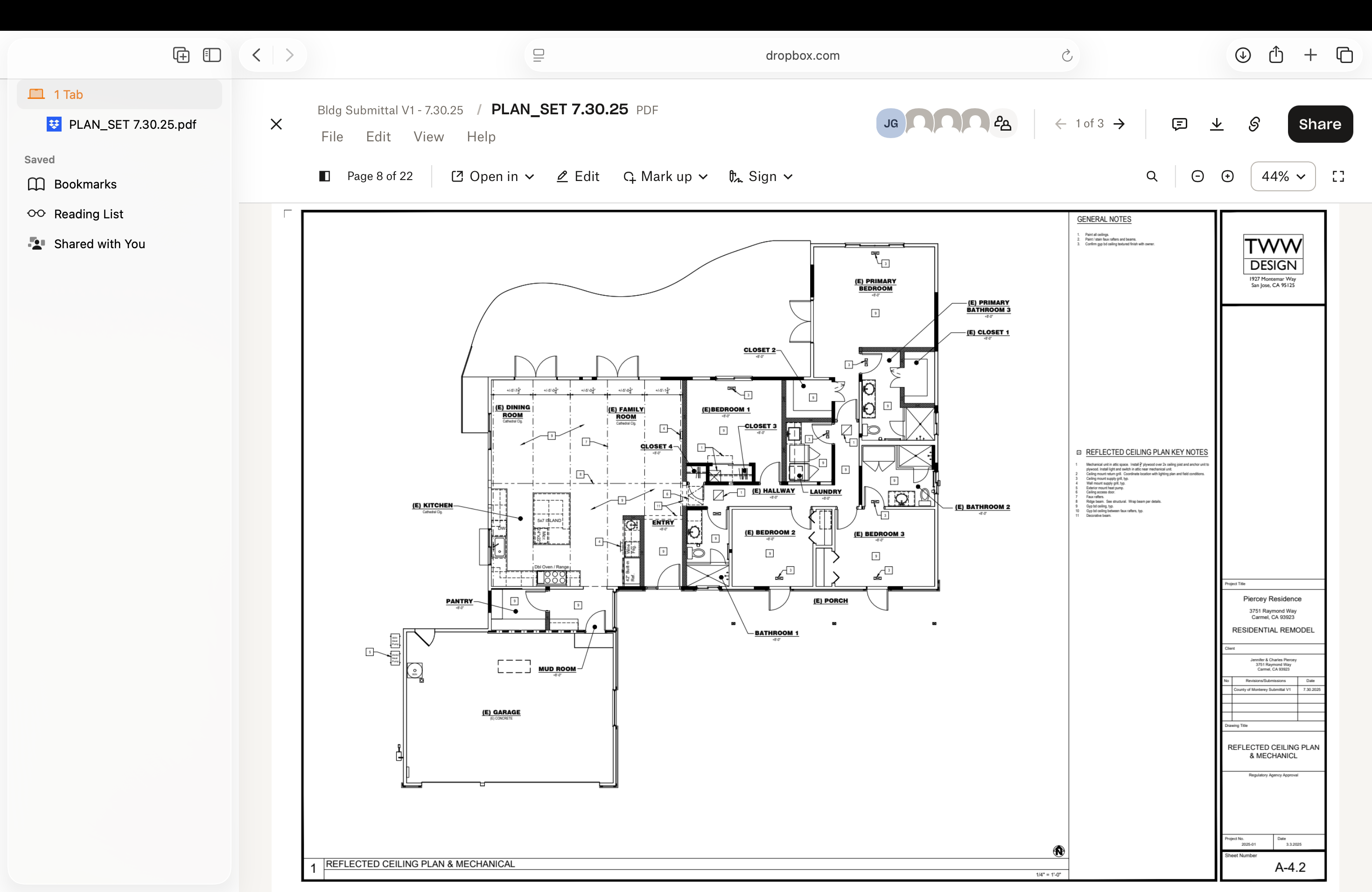This screenshot has width=1372, height=892.
Task: Expand the Open in dropdown
Action: 492,176
